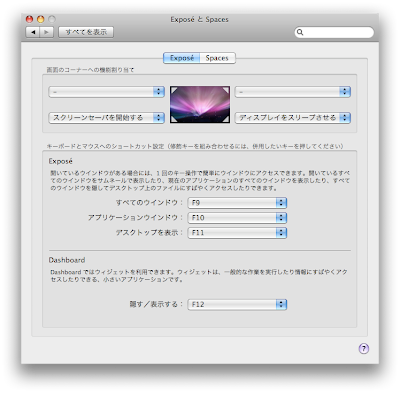Click the デスクトップを表示 label
This screenshot has width=400, height=393.
pos(149,233)
